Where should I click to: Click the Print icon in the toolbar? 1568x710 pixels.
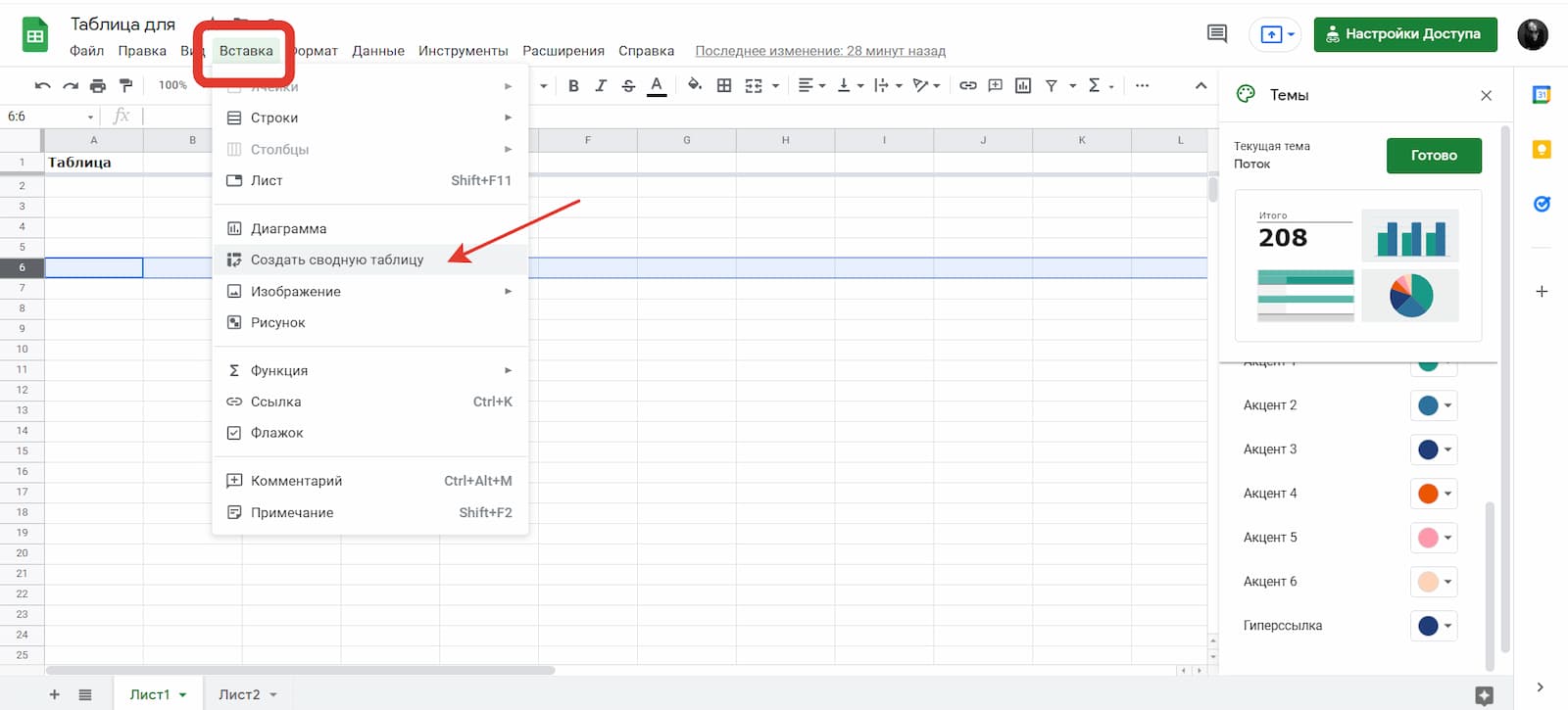click(98, 86)
